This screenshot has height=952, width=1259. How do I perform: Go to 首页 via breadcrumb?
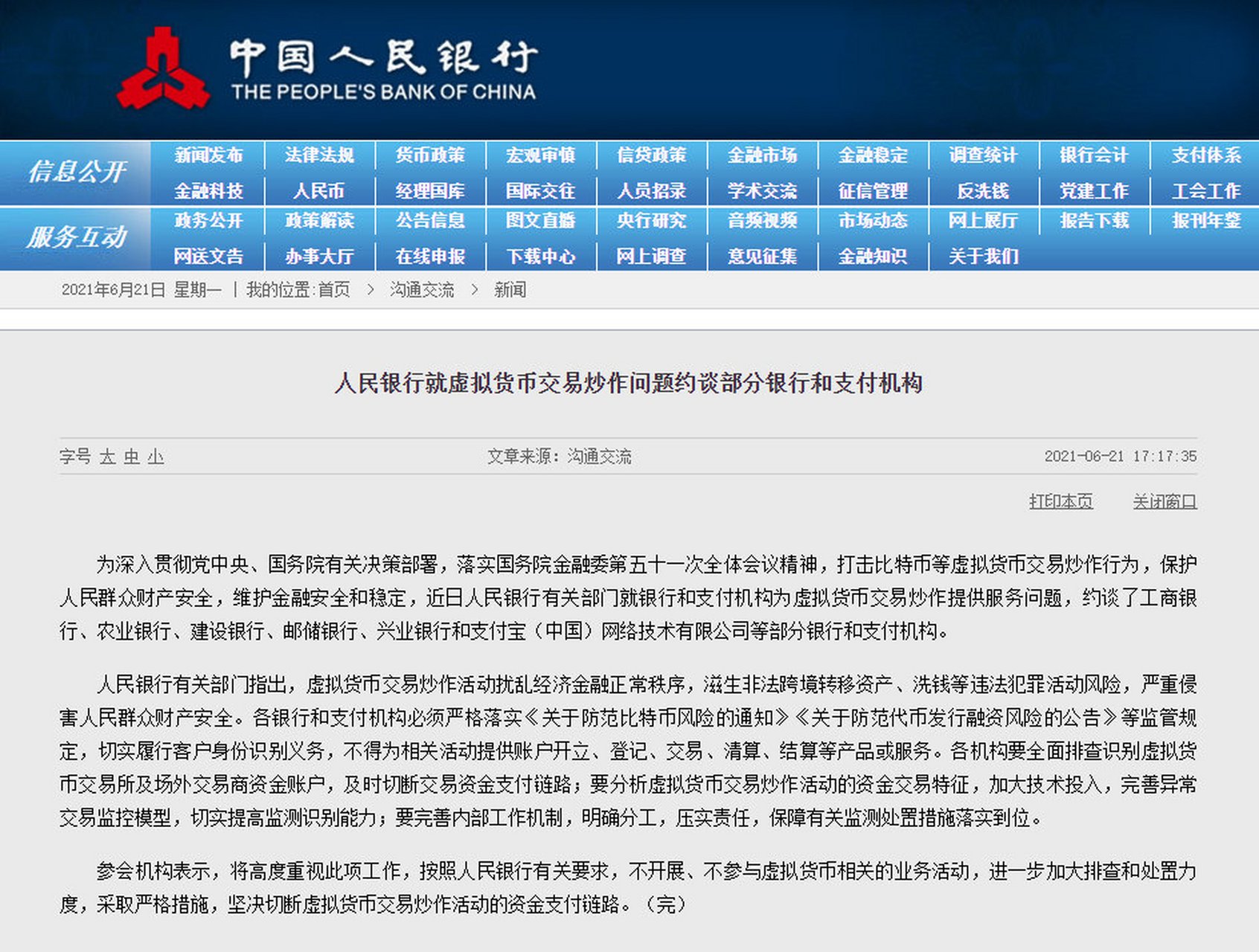334,290
